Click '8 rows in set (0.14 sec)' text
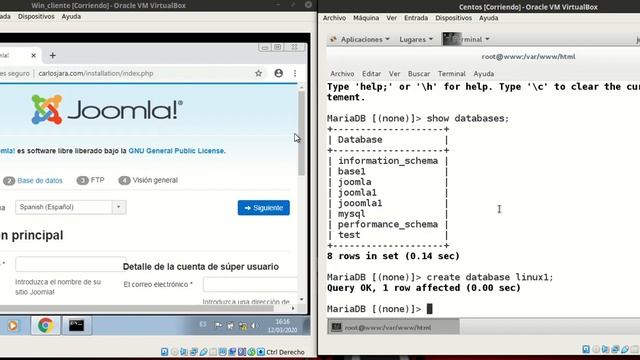640x360 pixels. 393,256
